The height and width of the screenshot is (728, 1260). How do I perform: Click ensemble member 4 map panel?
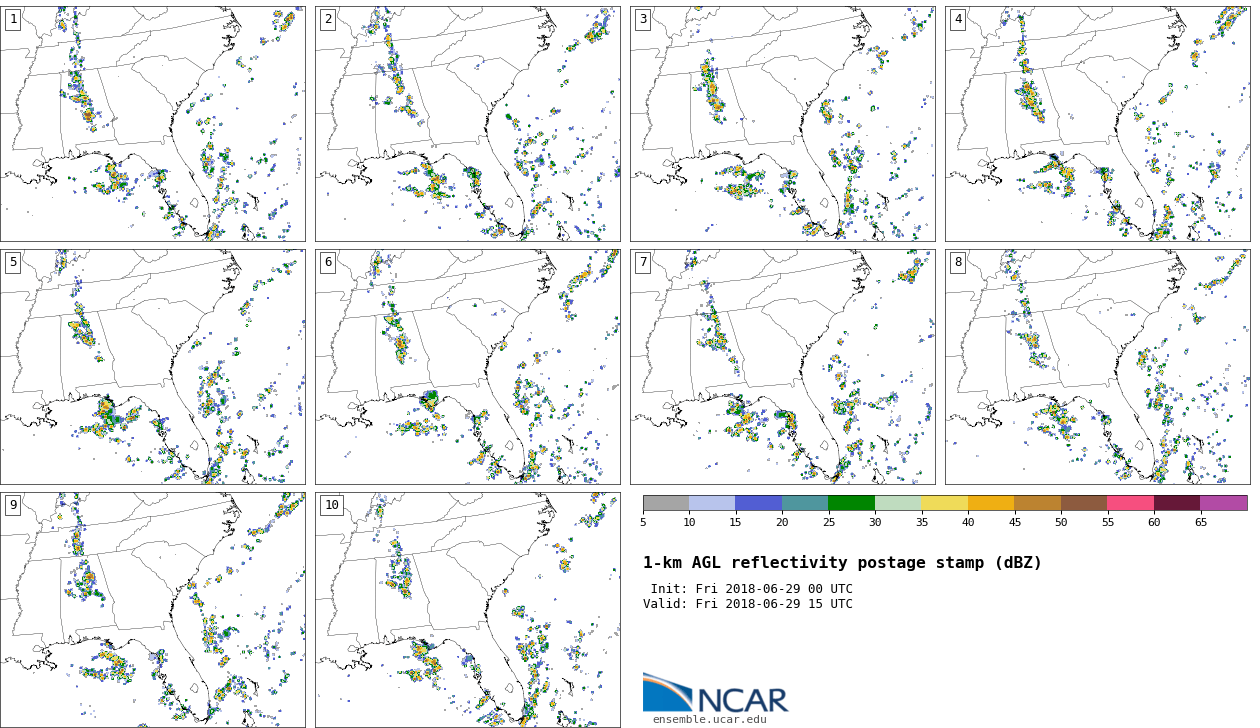pos(1097,124)
